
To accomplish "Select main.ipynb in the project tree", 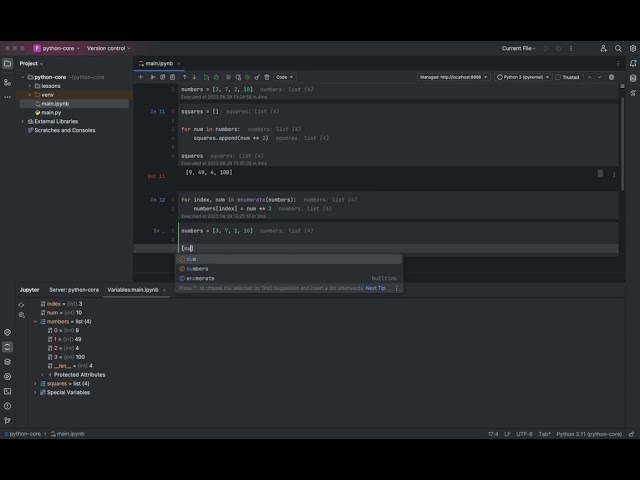I will point(55,104).
